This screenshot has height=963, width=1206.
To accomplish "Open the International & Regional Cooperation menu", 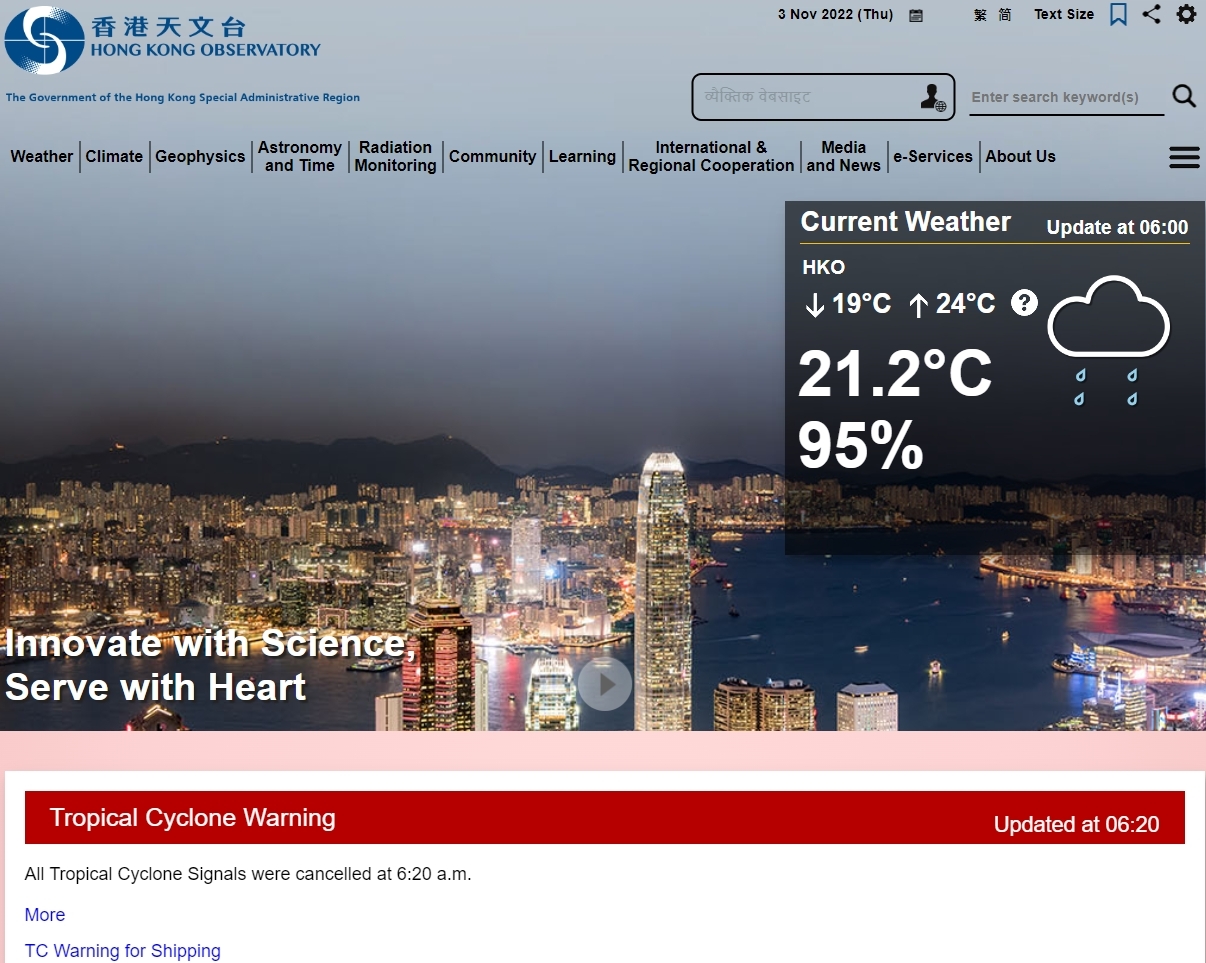I will [x=711, y=157].
